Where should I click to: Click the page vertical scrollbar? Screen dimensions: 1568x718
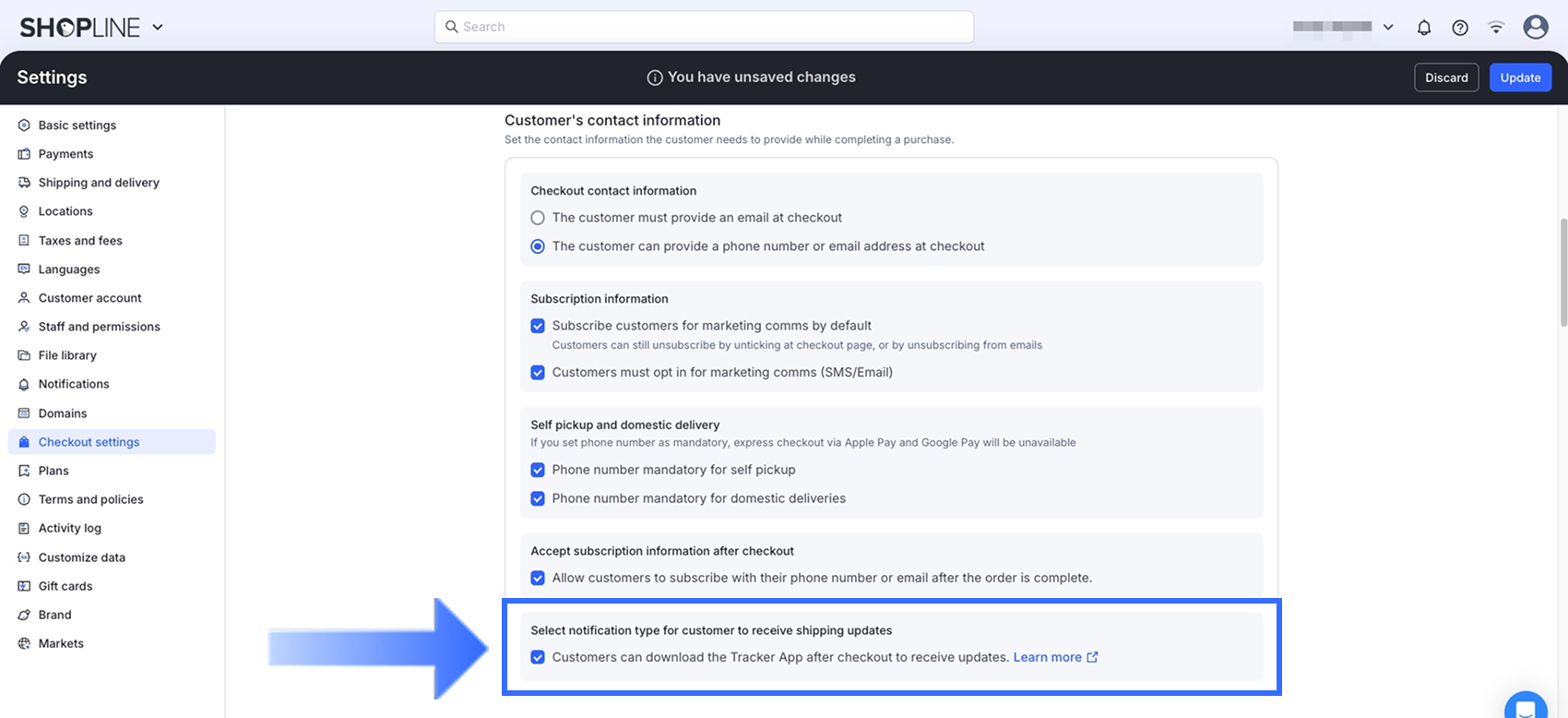point(1562,272)
